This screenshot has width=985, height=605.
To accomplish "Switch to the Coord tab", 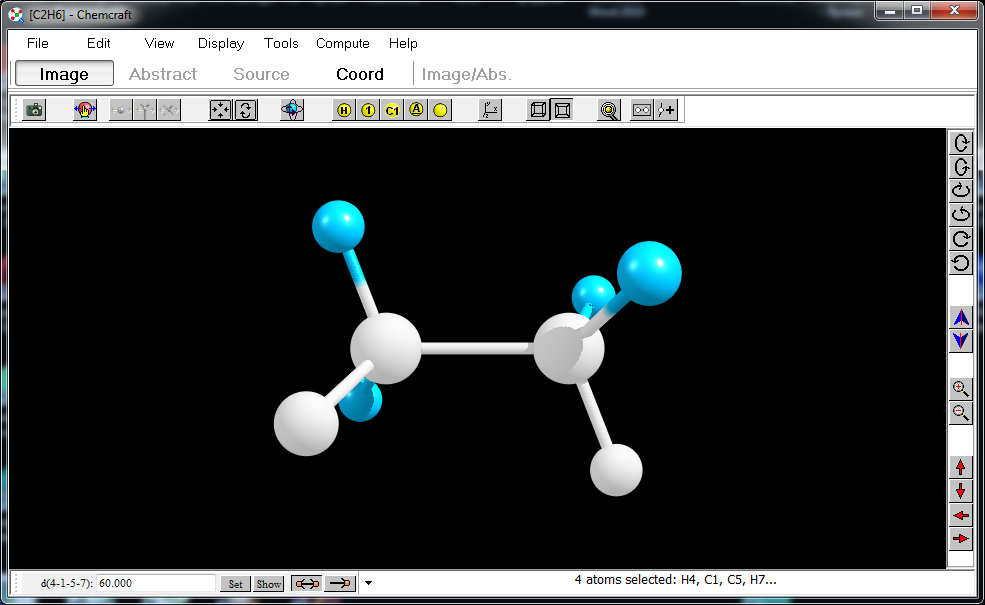I will [x=360, y=74].
